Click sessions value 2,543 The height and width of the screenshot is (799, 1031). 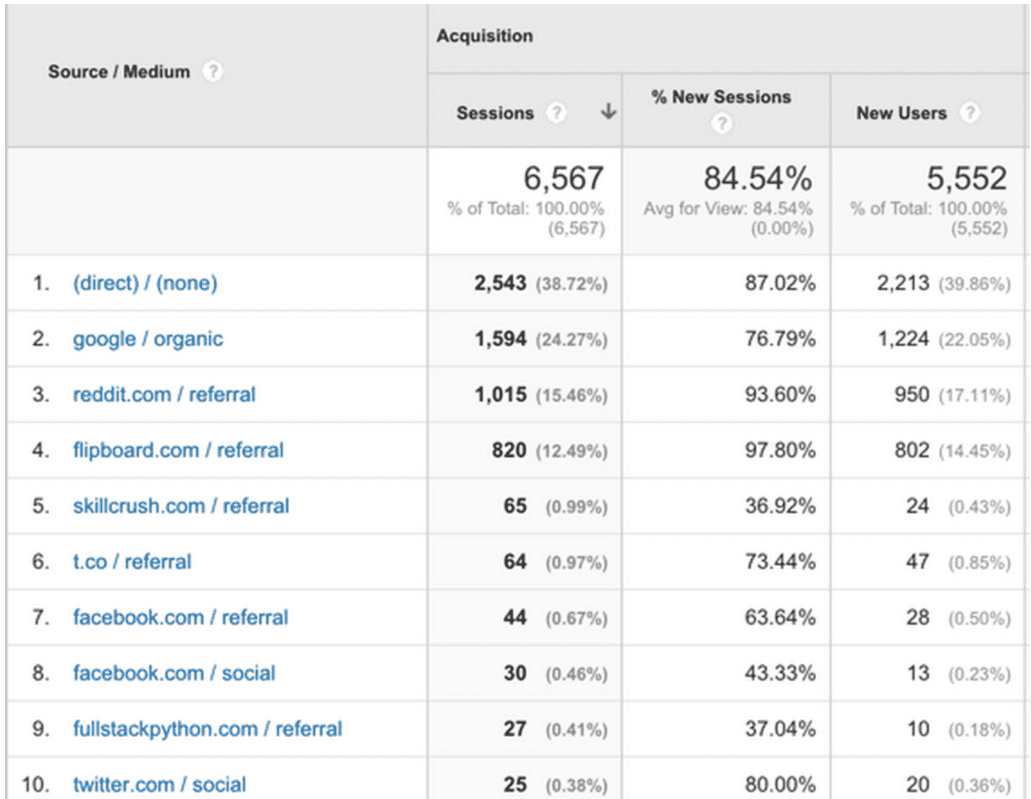500,283
